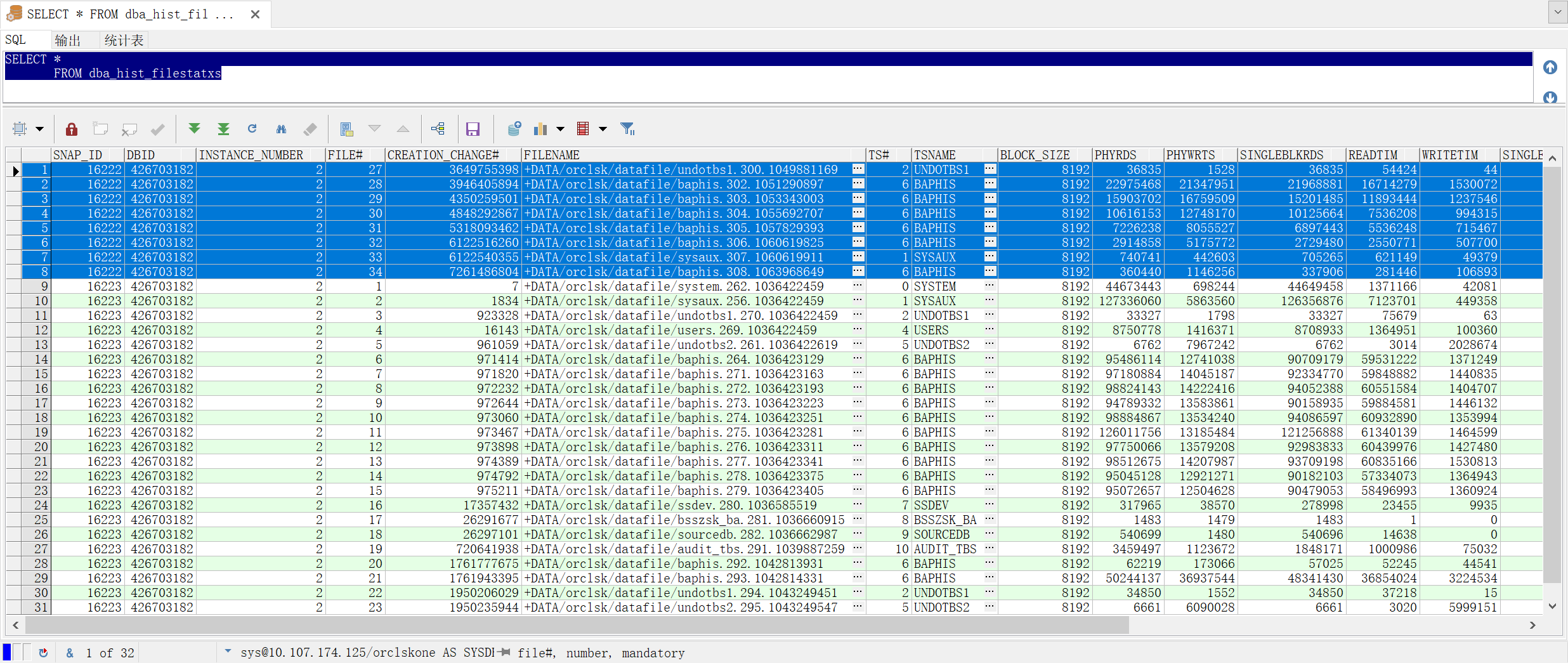This screenshot has width=1568, height=663.
Task: Click the up arrow circle beside SQL editor
Action: (x=1550, y=67)
